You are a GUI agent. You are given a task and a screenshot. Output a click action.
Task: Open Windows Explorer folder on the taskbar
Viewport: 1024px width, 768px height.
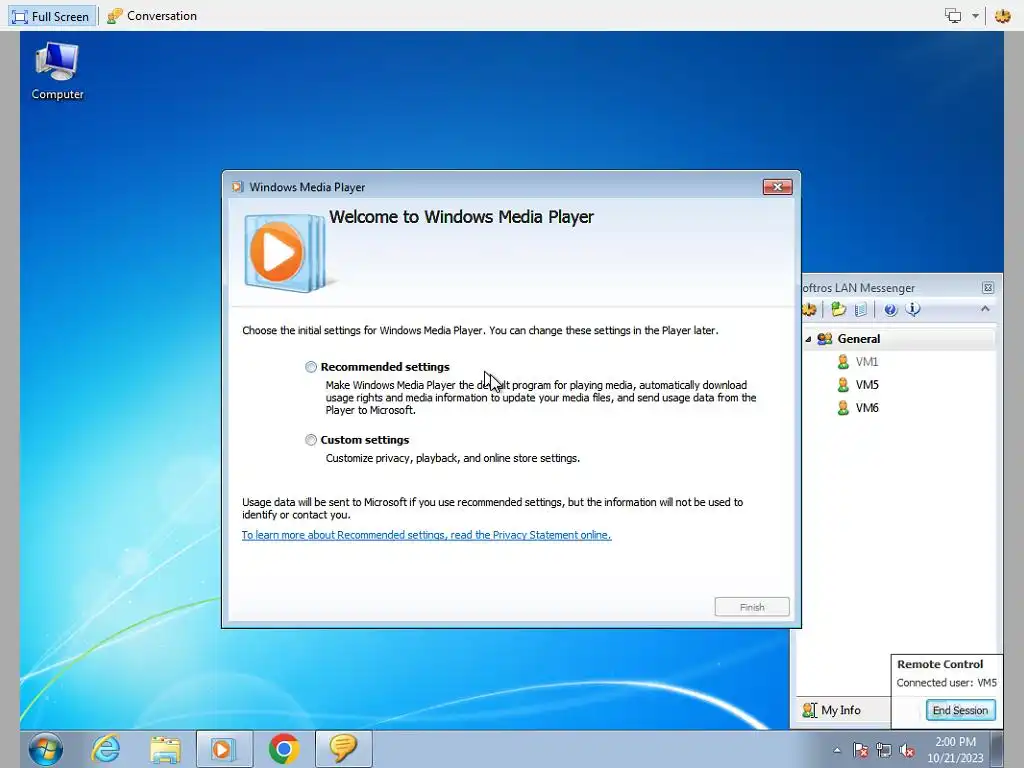point(165,748)
